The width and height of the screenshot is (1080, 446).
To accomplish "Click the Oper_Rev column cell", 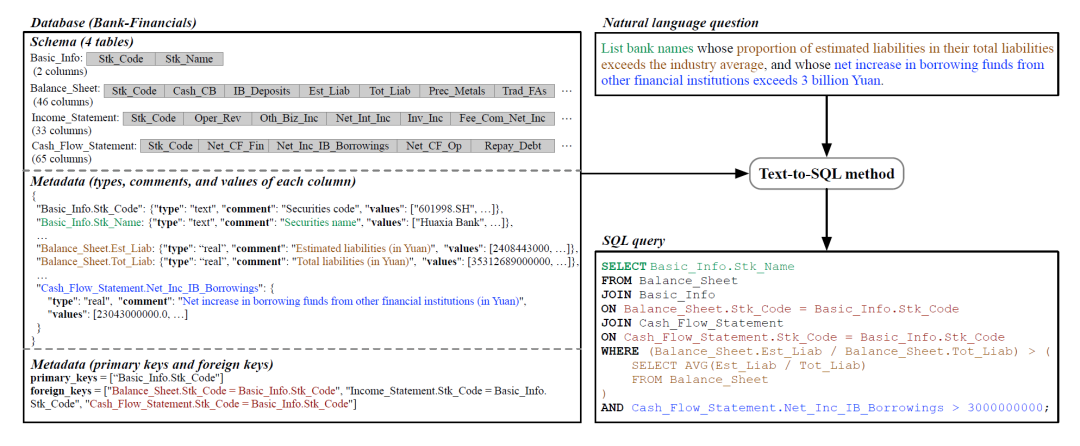I will tap(218, 118).
